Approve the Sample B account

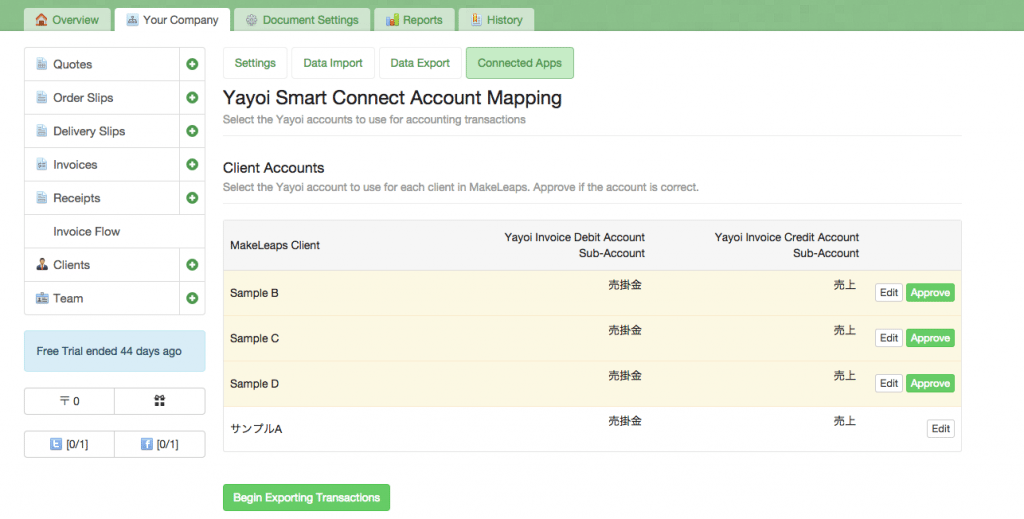(930, 292)
